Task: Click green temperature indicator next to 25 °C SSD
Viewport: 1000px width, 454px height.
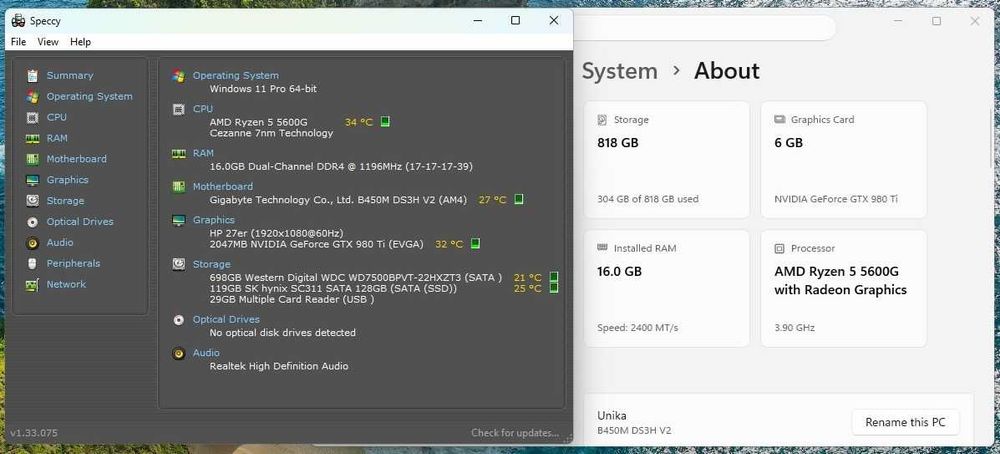Action: tap(554, 288)
